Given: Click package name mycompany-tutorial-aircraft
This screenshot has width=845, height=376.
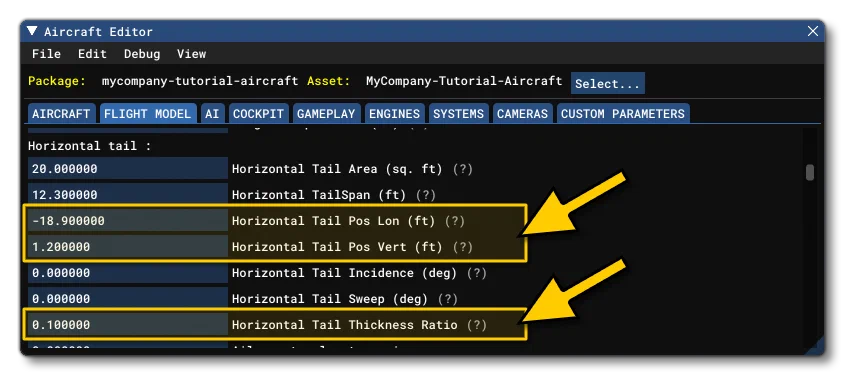Looking at the screenshot, I should [200, 81].
